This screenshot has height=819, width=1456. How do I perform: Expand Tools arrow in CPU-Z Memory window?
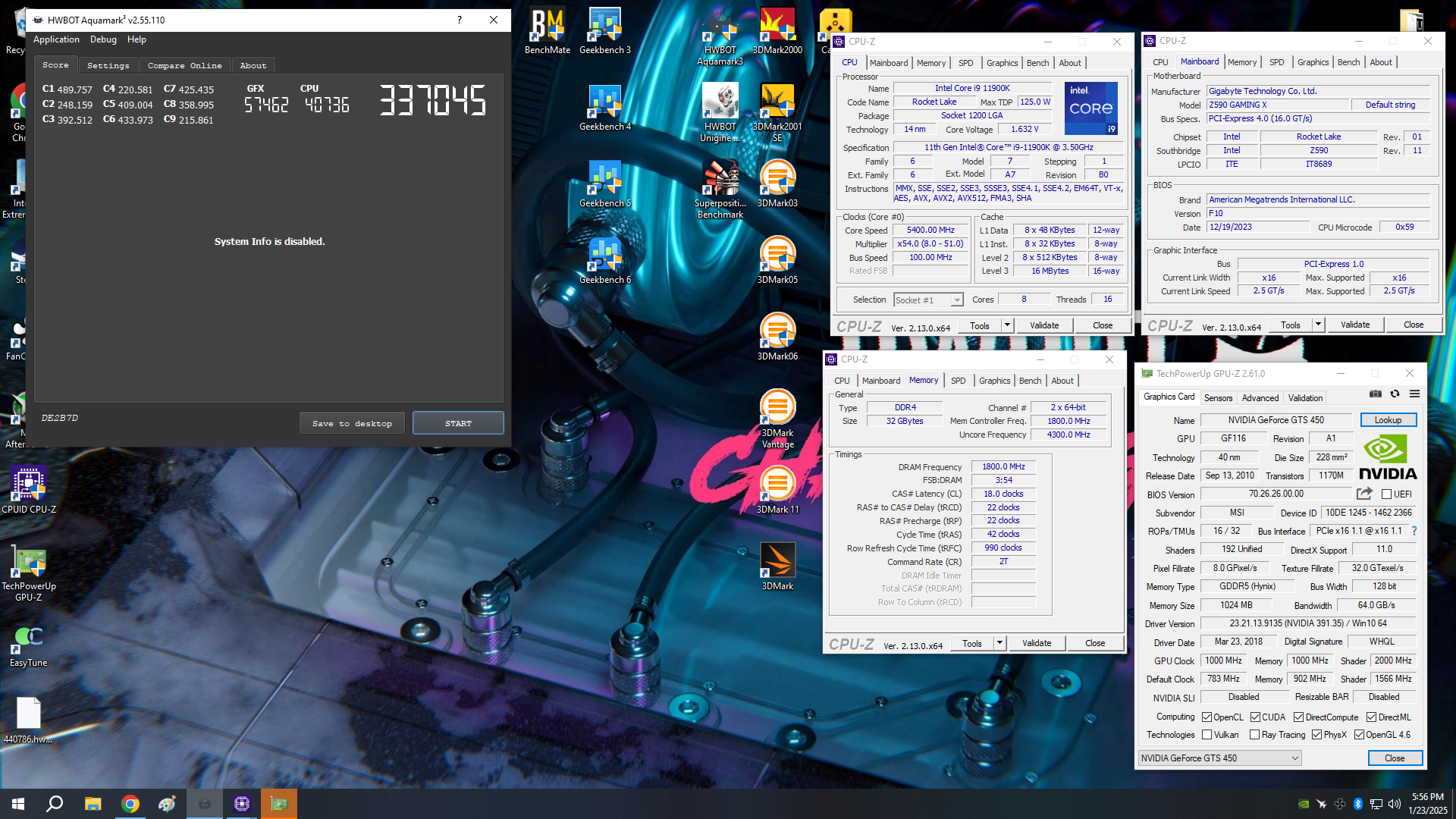point(999,643)
